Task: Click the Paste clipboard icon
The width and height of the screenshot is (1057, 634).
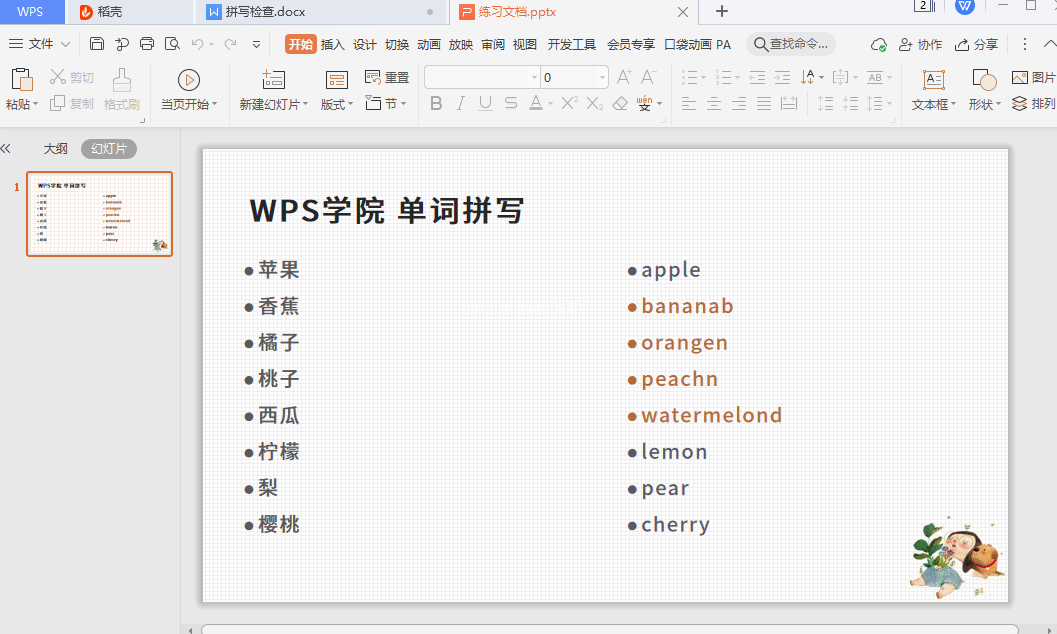Action: click(22, 80)
